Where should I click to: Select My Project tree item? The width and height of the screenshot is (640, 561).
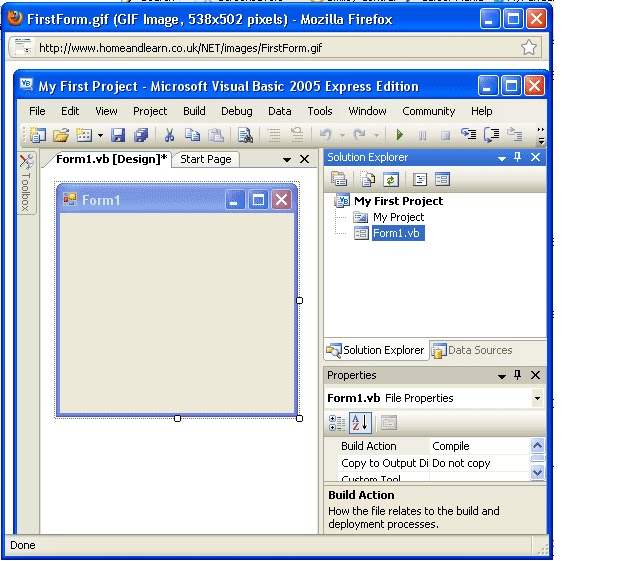click(398, 217)
